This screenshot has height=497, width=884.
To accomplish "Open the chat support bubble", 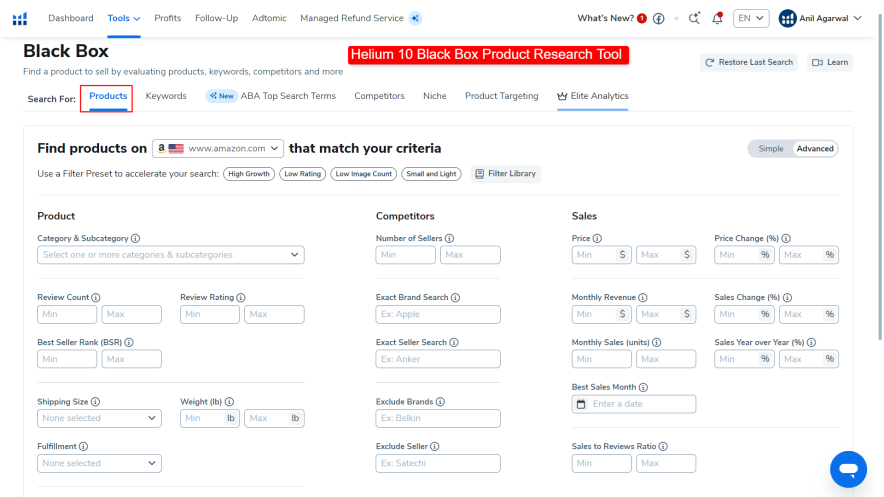I will pos(848,469).
